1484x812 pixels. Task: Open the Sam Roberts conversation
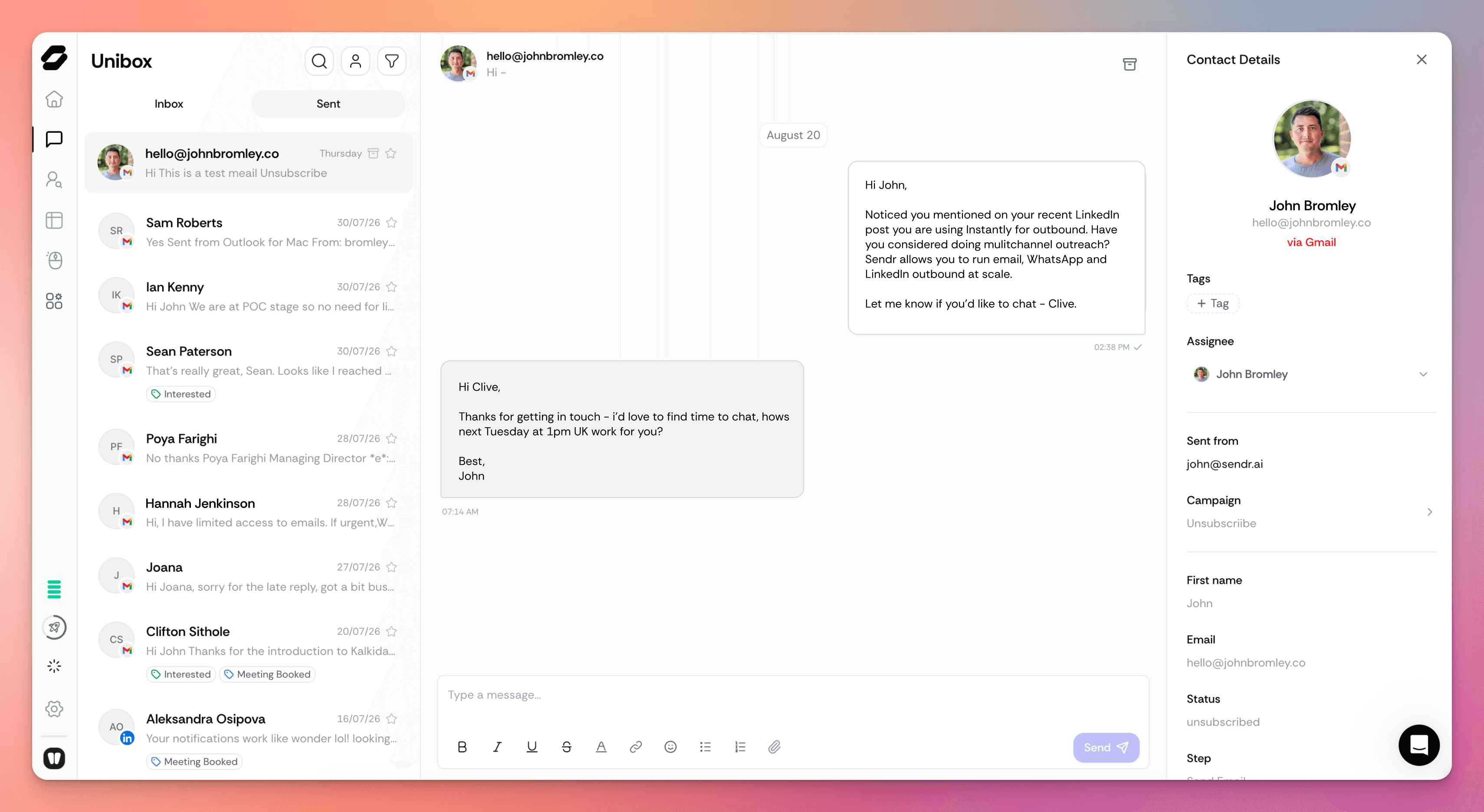tap(248, 232)
